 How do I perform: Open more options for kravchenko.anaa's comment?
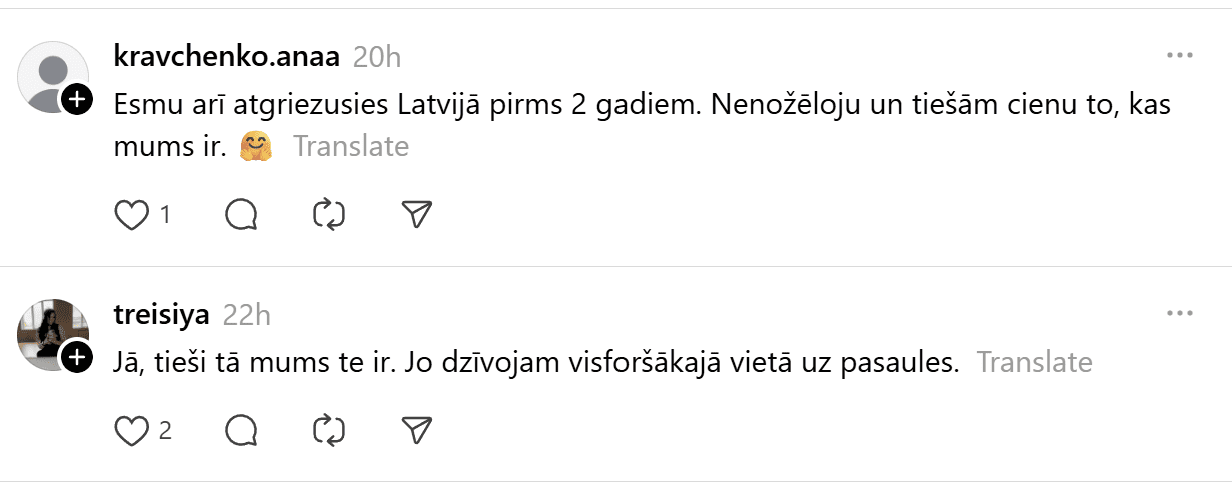(x=1180, y=55)
